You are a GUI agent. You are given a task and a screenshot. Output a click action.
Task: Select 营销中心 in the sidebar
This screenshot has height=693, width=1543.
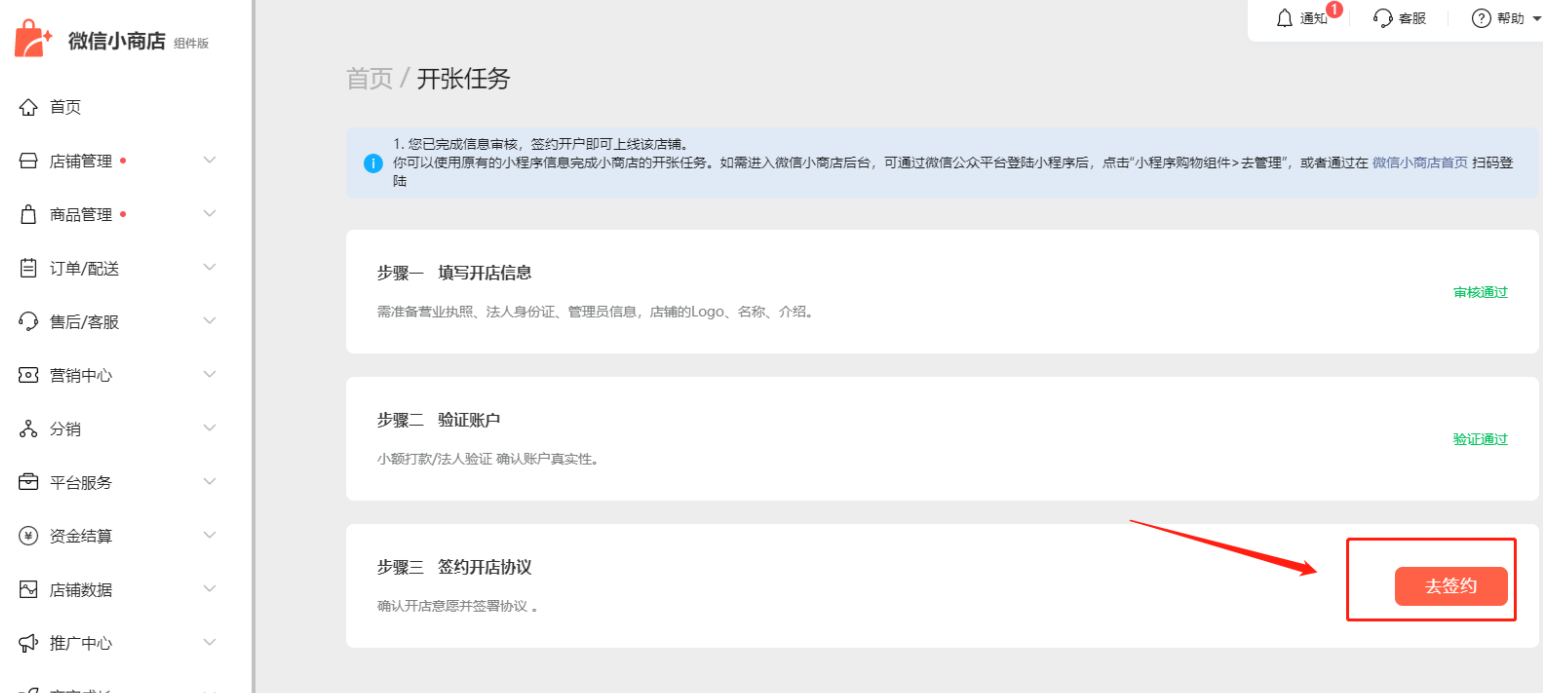(x=81, y=375)
